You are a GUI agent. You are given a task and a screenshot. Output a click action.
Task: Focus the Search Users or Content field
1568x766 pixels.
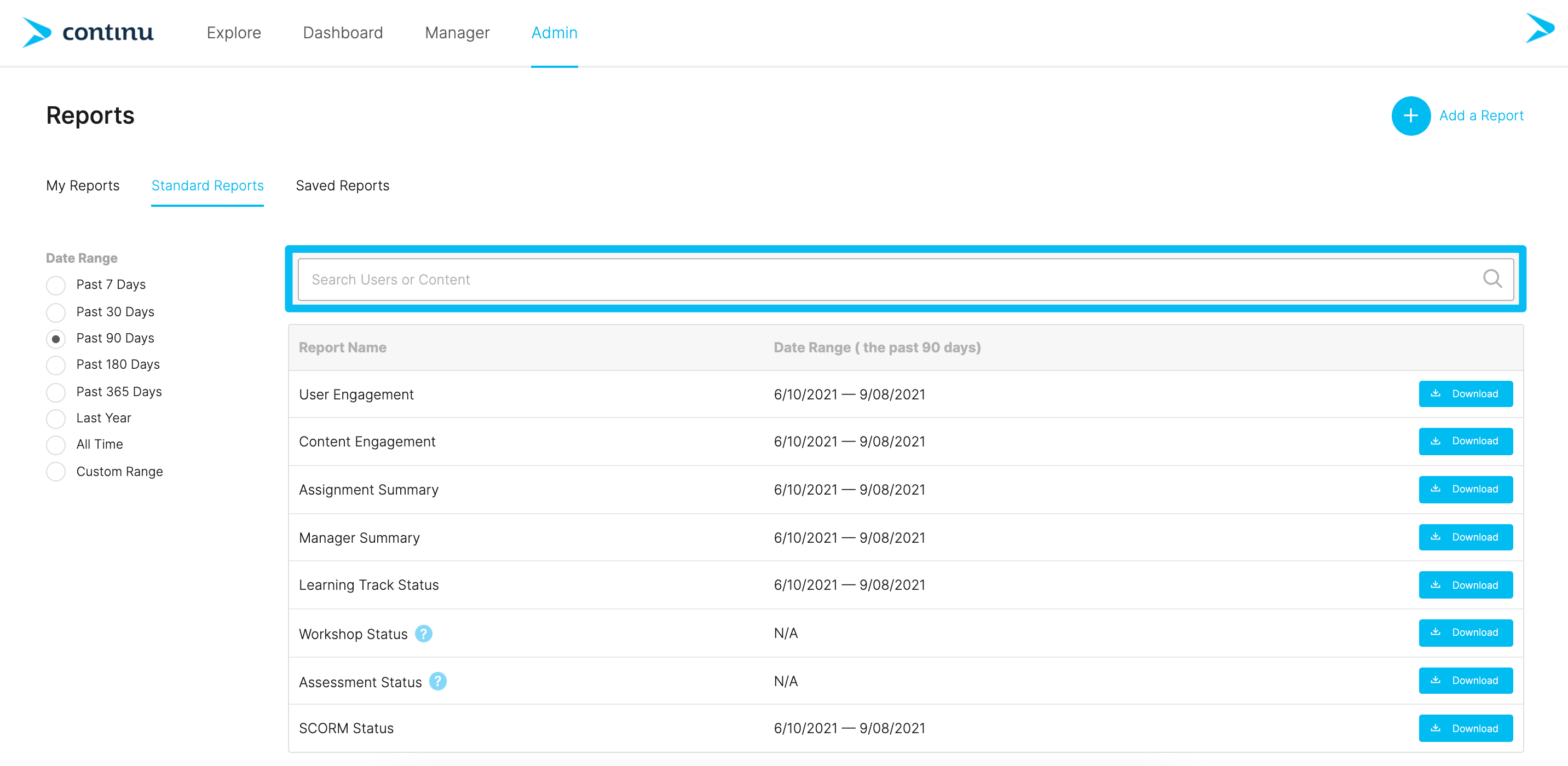pos(906,279)
